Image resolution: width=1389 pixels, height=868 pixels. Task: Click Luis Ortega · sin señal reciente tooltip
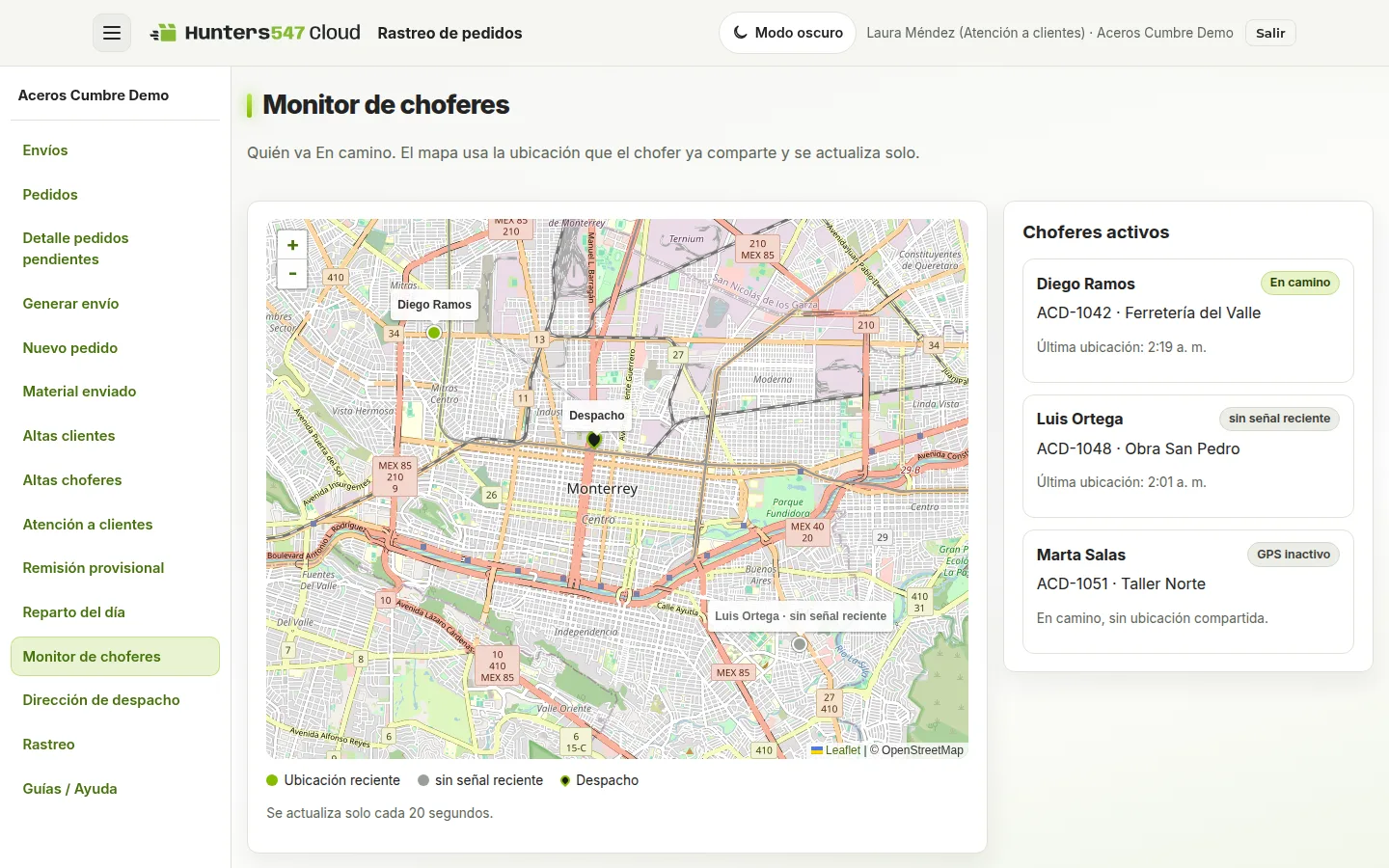coord(801,616)
